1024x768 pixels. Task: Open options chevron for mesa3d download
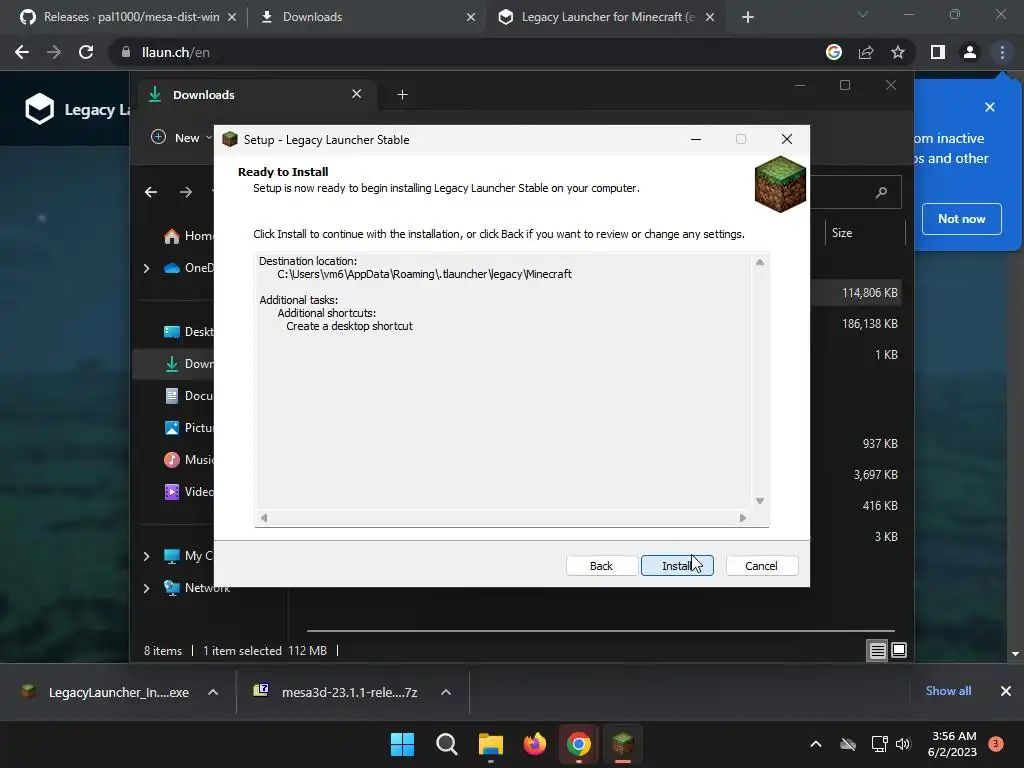click(446, 692)
